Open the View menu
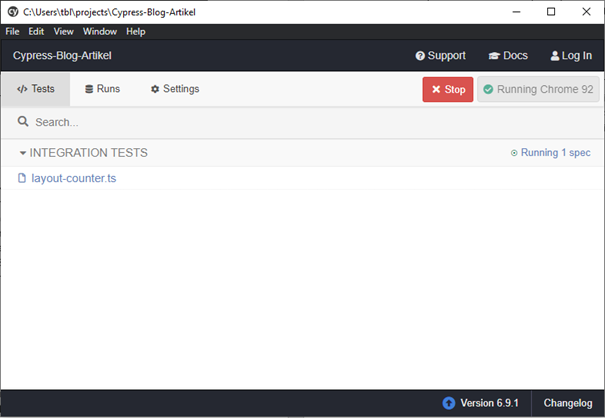Image resolution: width=605 pixels, height=418 pixels. 63,32
